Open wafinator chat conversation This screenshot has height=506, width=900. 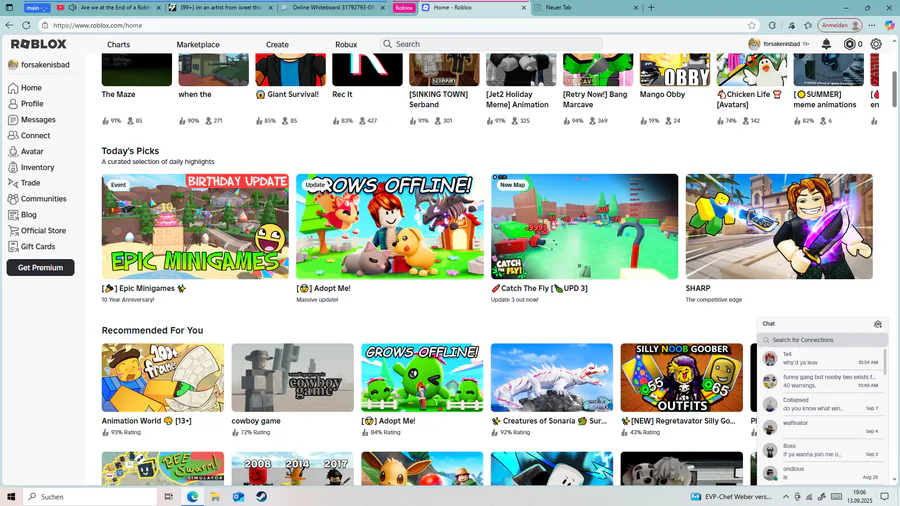821,427
